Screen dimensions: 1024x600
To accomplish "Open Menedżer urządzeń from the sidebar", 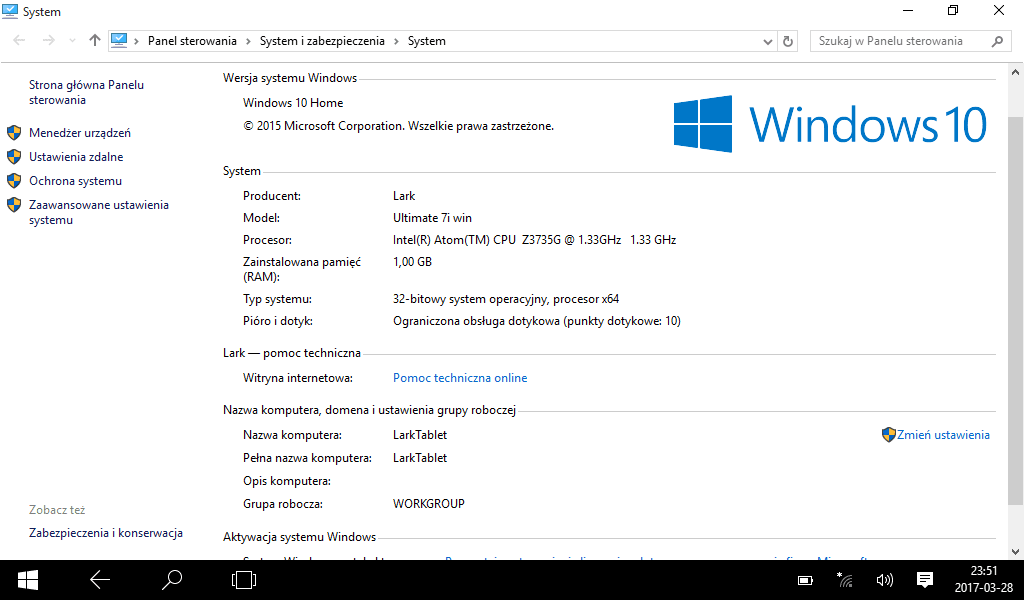I will [x=80, y=133].
